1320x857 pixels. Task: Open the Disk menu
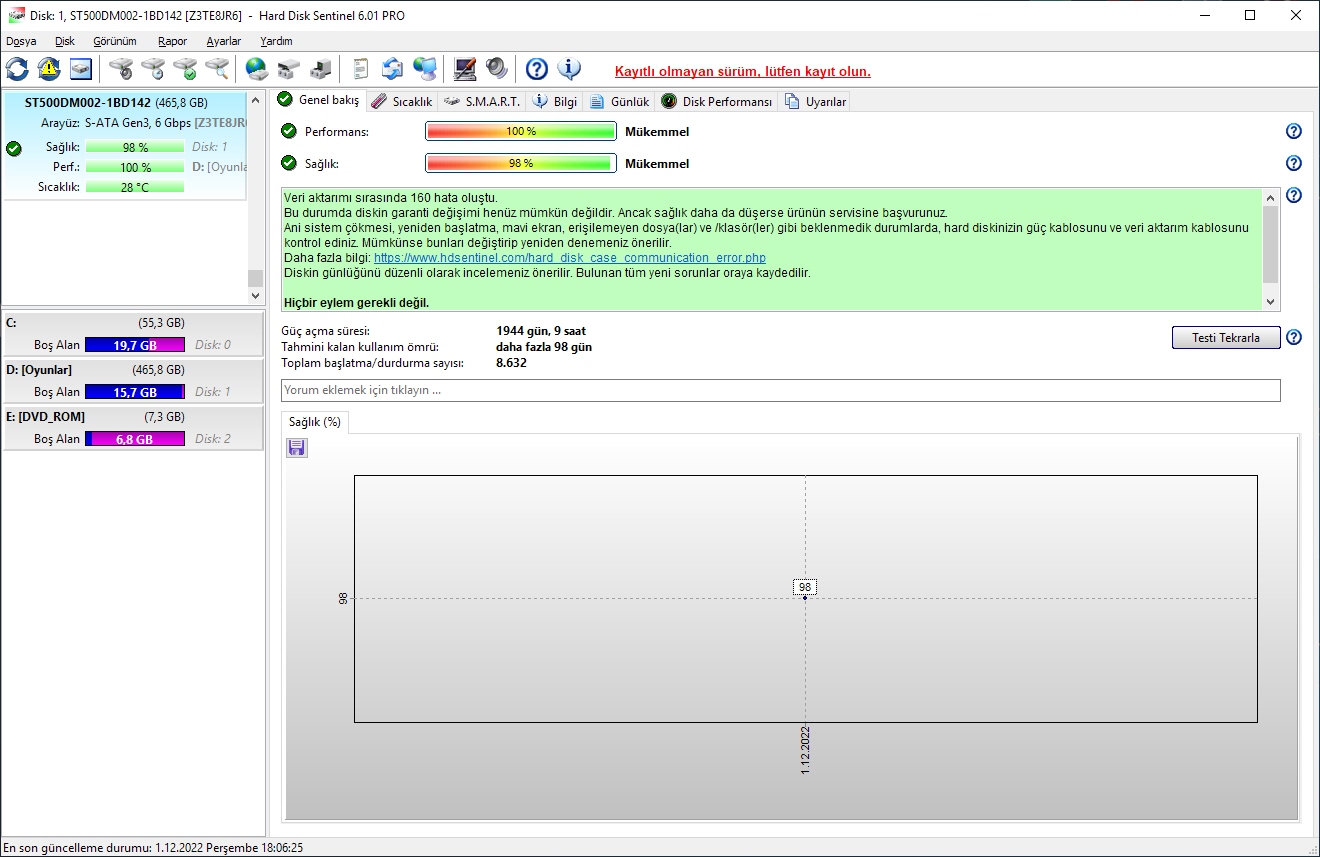65,41
